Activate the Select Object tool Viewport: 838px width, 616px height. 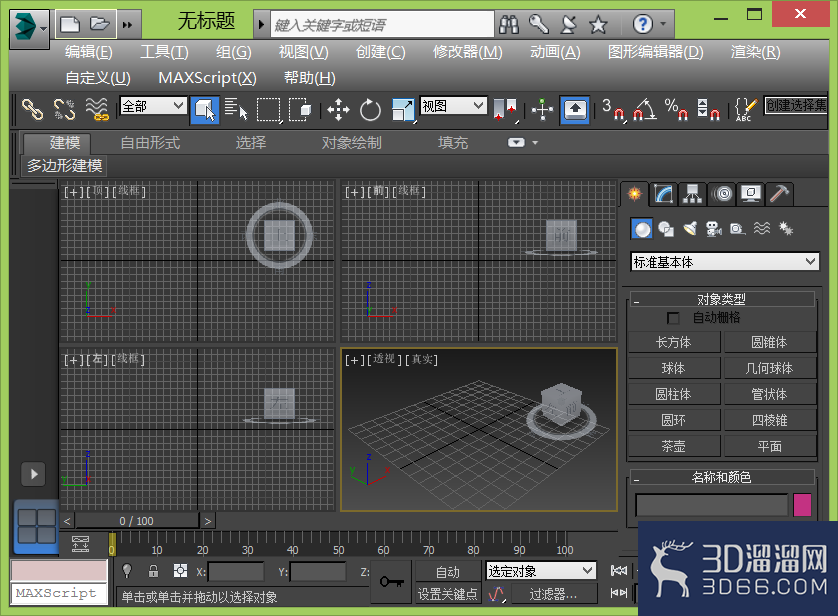coord(205,110)
